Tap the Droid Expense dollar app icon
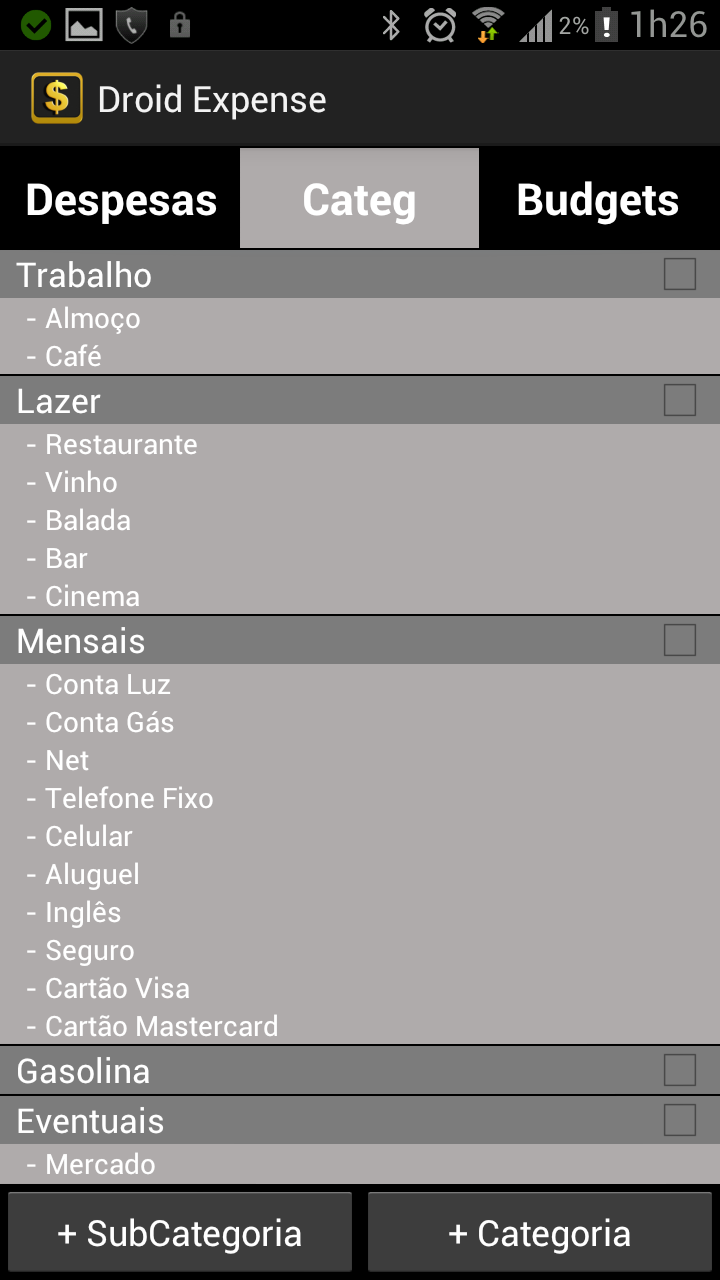Viewport: 720px width, 1280px height. (57, 99)
